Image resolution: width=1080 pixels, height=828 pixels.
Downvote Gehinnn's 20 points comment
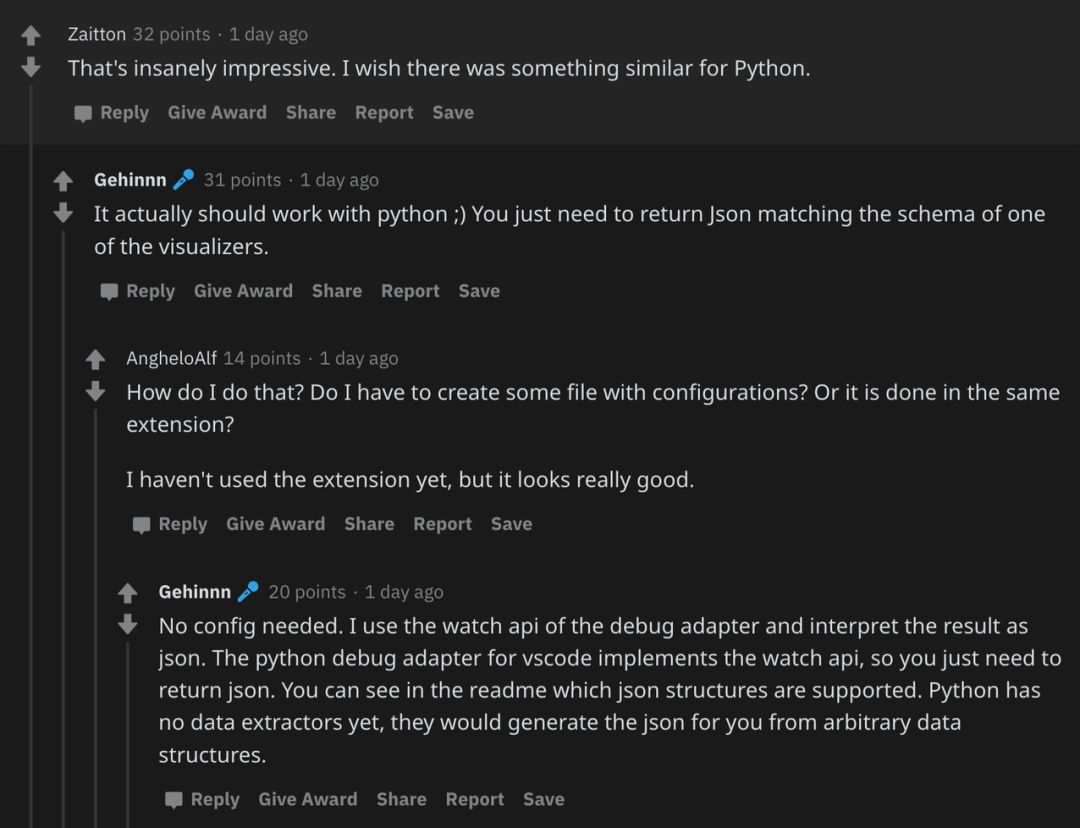click(127, 625)
